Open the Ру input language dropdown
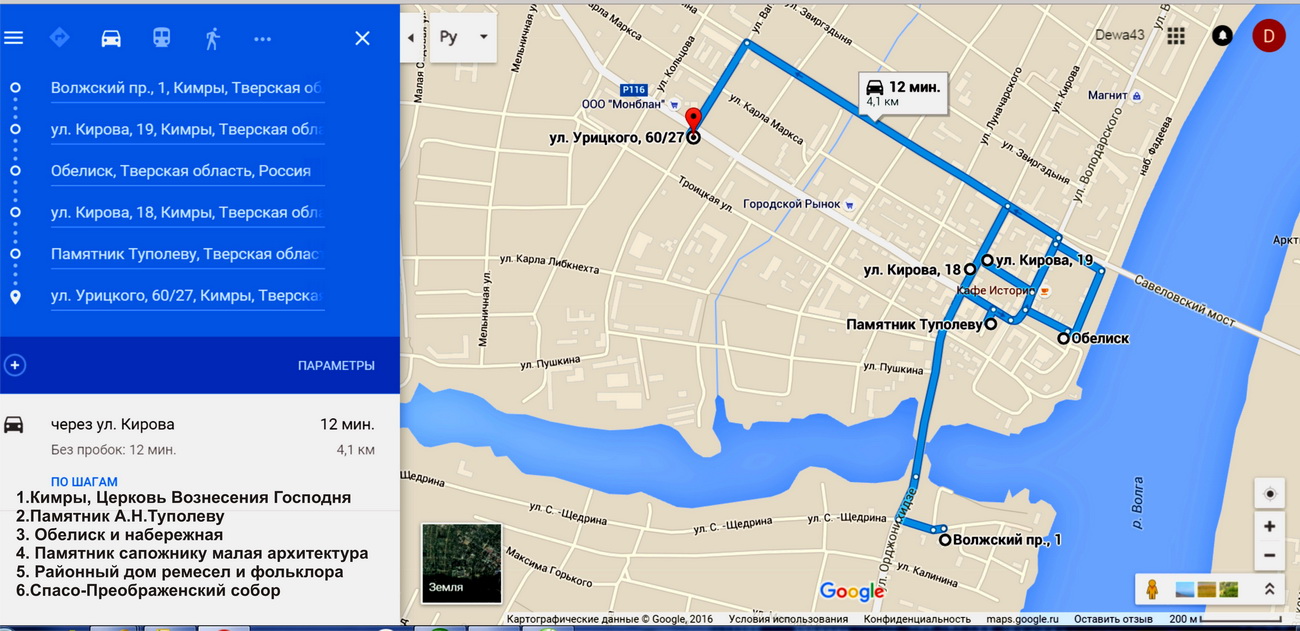 click(464, 38)
